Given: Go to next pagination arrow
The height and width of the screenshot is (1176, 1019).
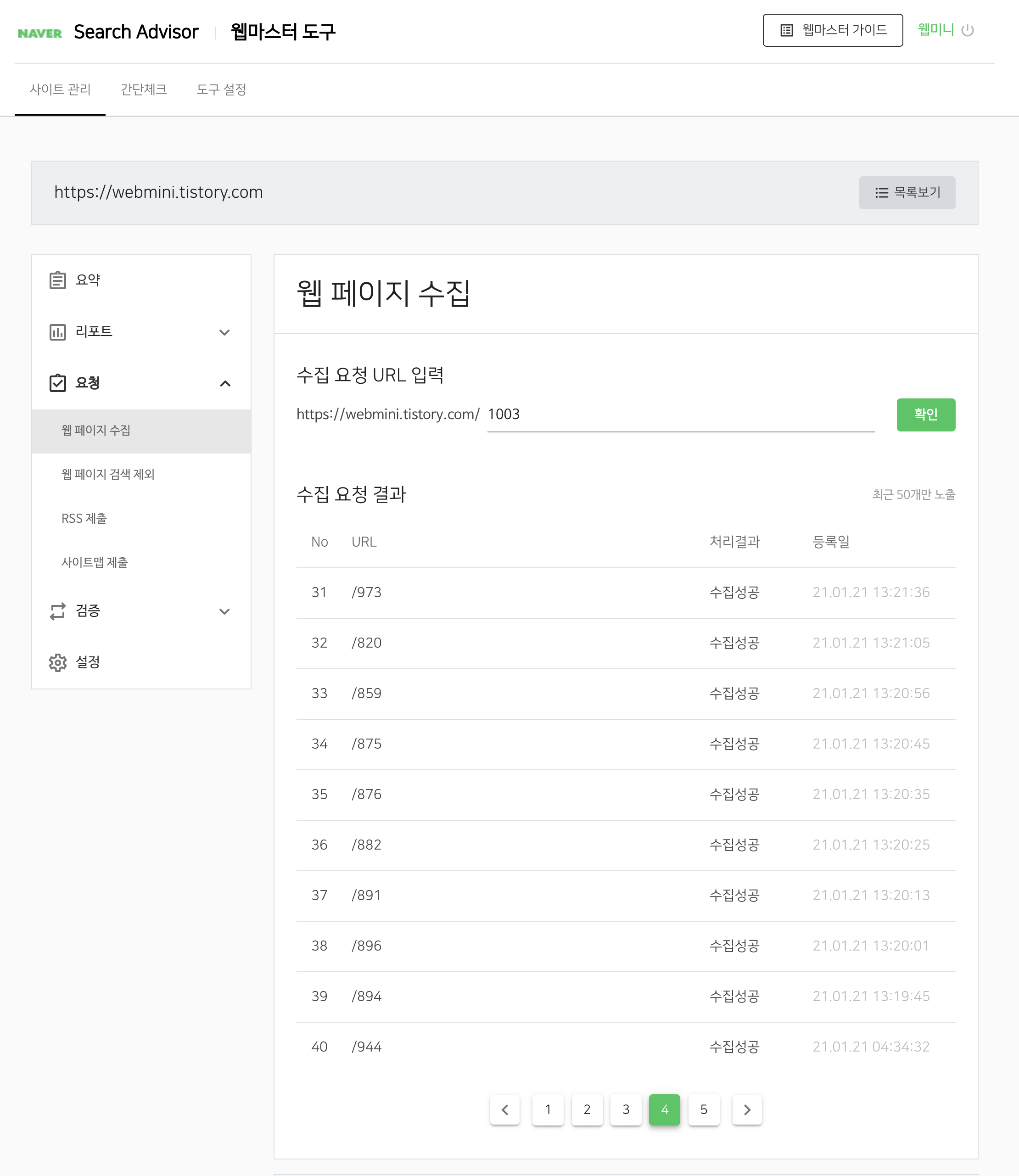Looking at the screenshot, I should pos(747,1109).
